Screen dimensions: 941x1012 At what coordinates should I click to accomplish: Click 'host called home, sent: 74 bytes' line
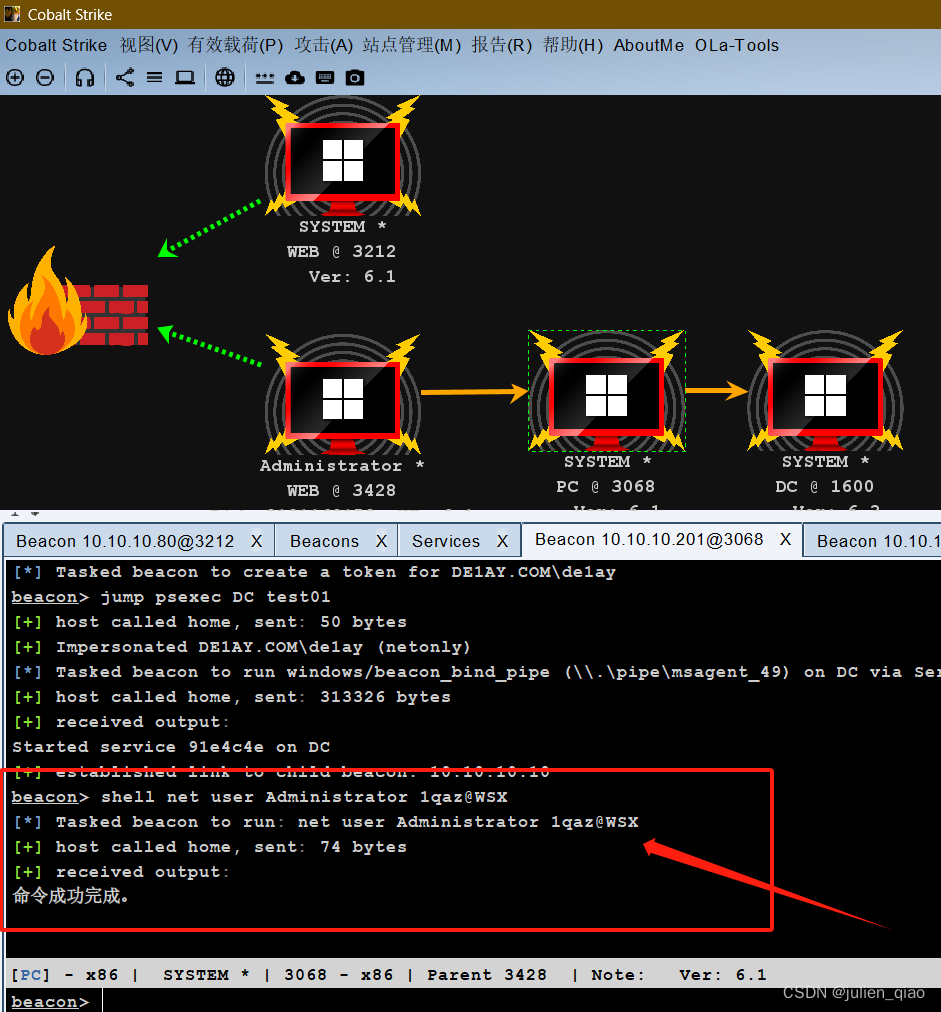[231, 847]
